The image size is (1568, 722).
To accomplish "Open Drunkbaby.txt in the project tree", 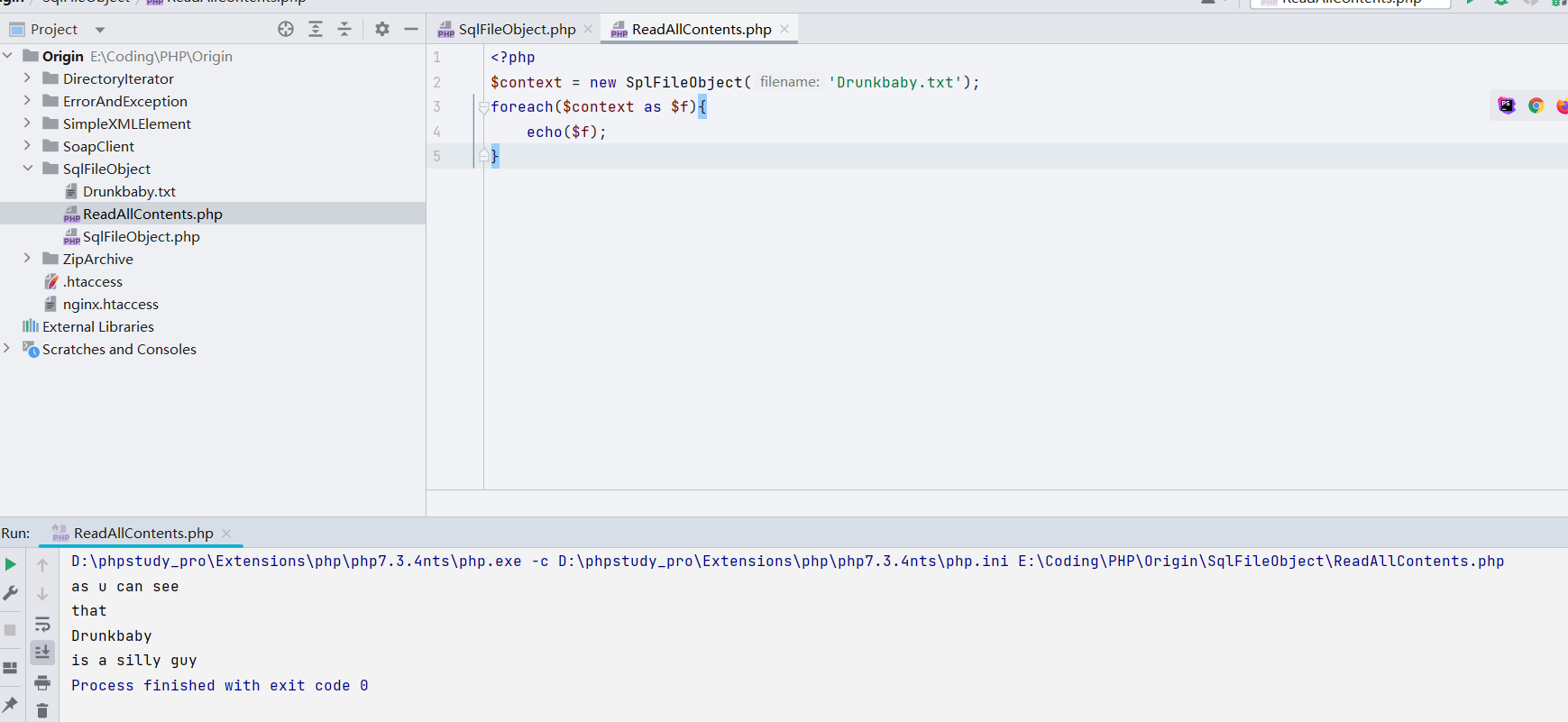I will point(129,191).
